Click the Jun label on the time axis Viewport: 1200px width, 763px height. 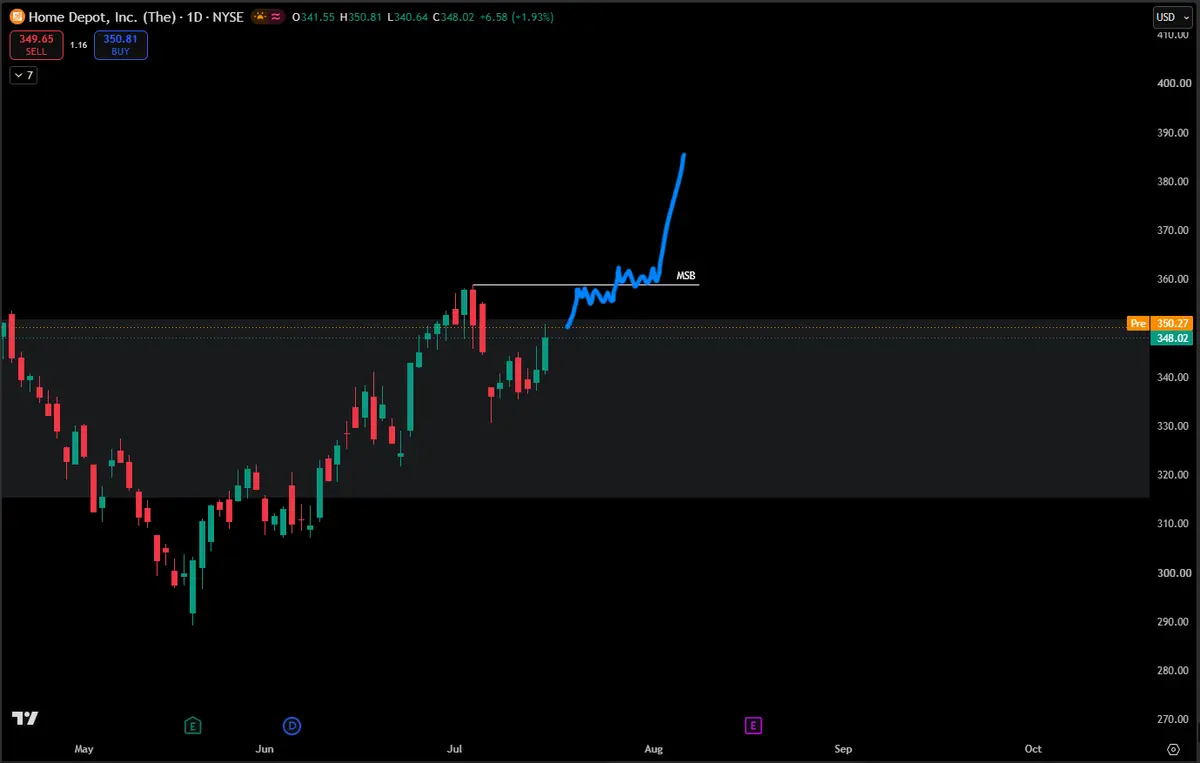(265, 749)
